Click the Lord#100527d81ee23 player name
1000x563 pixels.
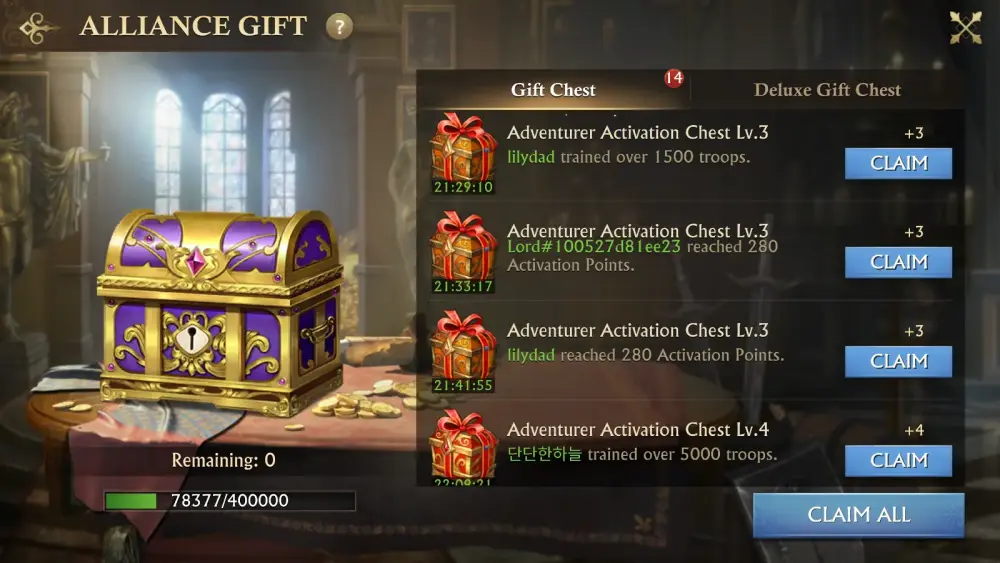(594, 247)
